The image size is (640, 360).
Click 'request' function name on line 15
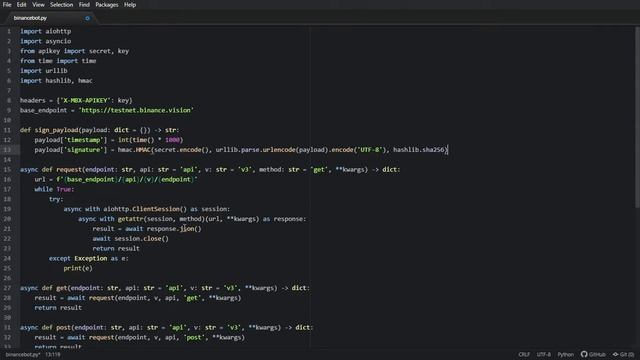pyautogui.click(x=69, y=169)
